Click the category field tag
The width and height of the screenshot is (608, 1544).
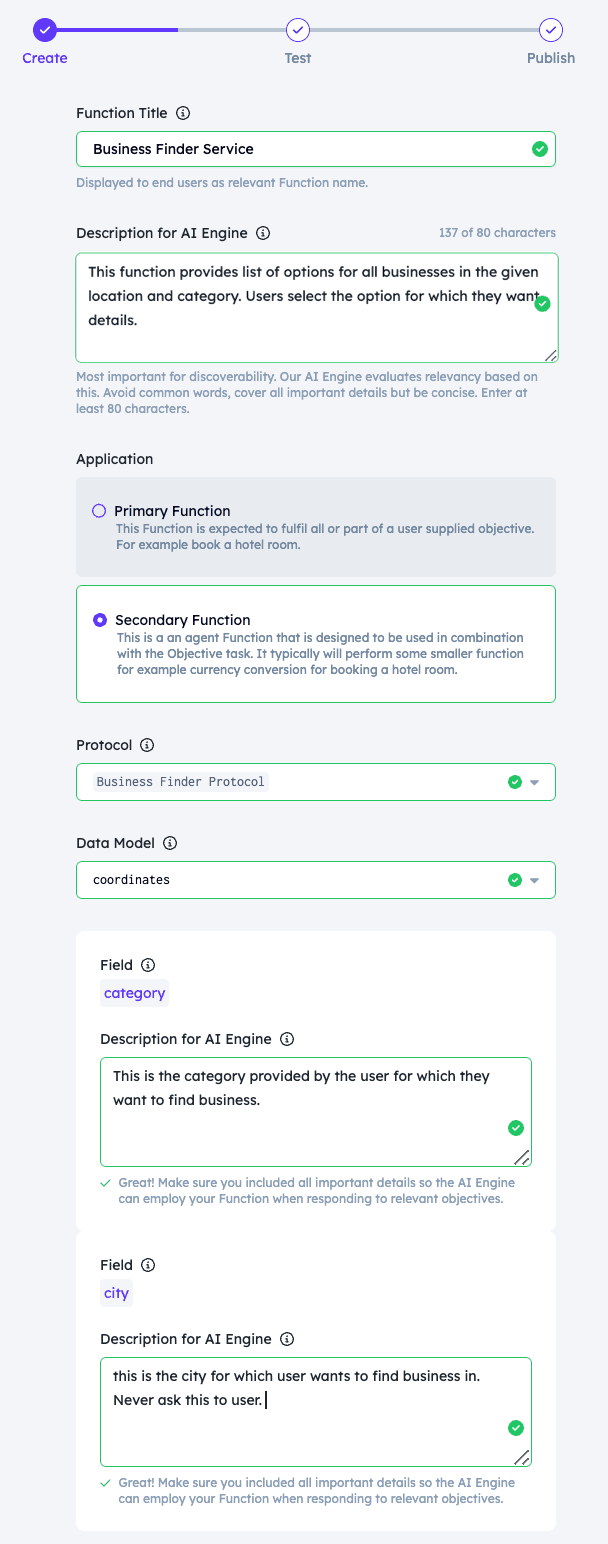click(x=134, y=993)
